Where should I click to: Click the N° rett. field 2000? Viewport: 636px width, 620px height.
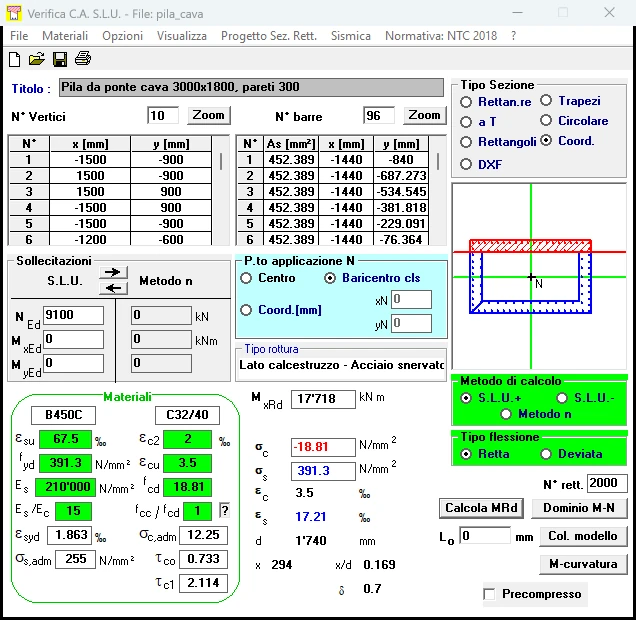click(x=607, y=483)
